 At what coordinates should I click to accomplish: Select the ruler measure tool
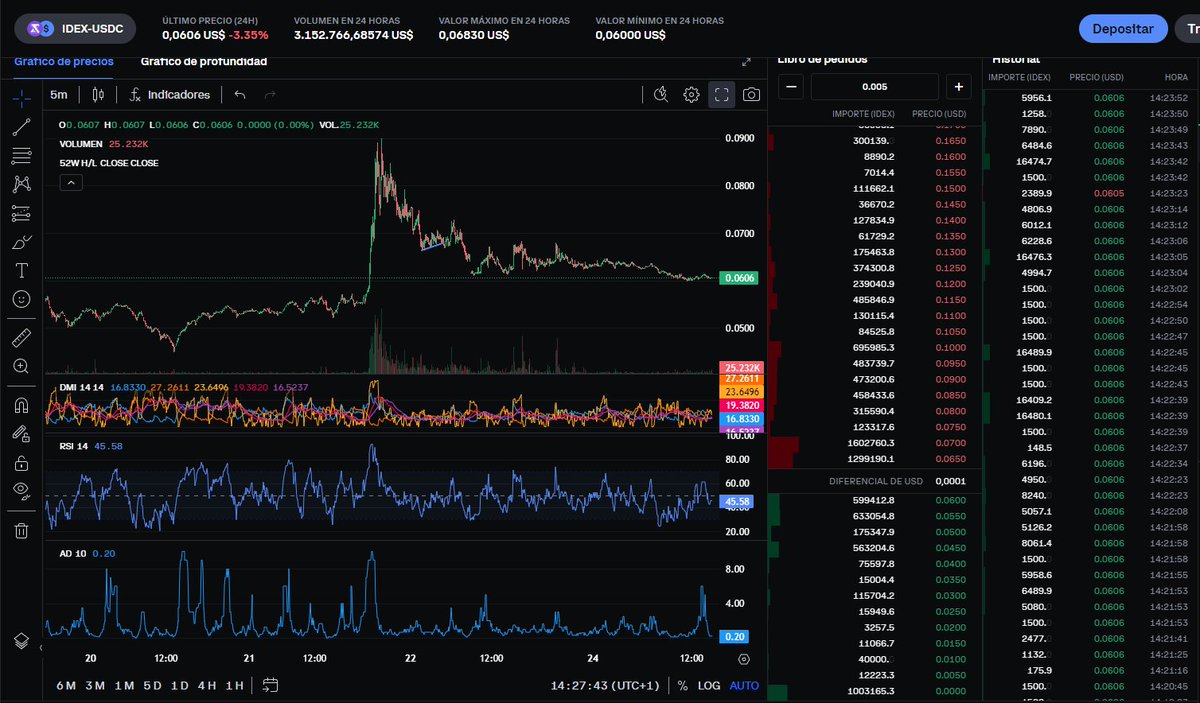pos(21,338)
